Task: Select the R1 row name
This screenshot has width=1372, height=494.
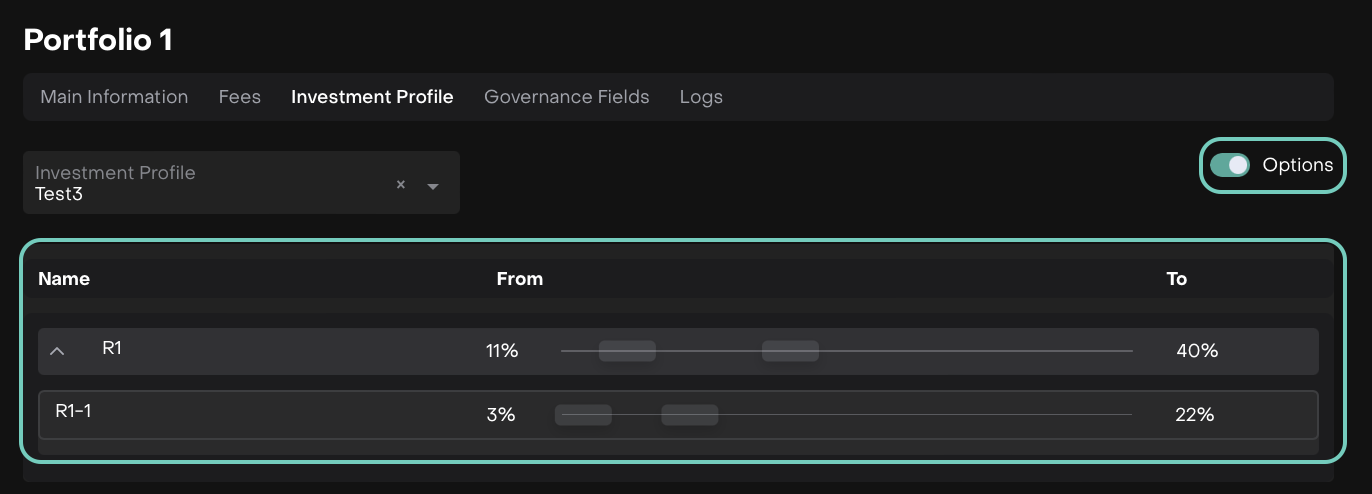Action: 112,348
